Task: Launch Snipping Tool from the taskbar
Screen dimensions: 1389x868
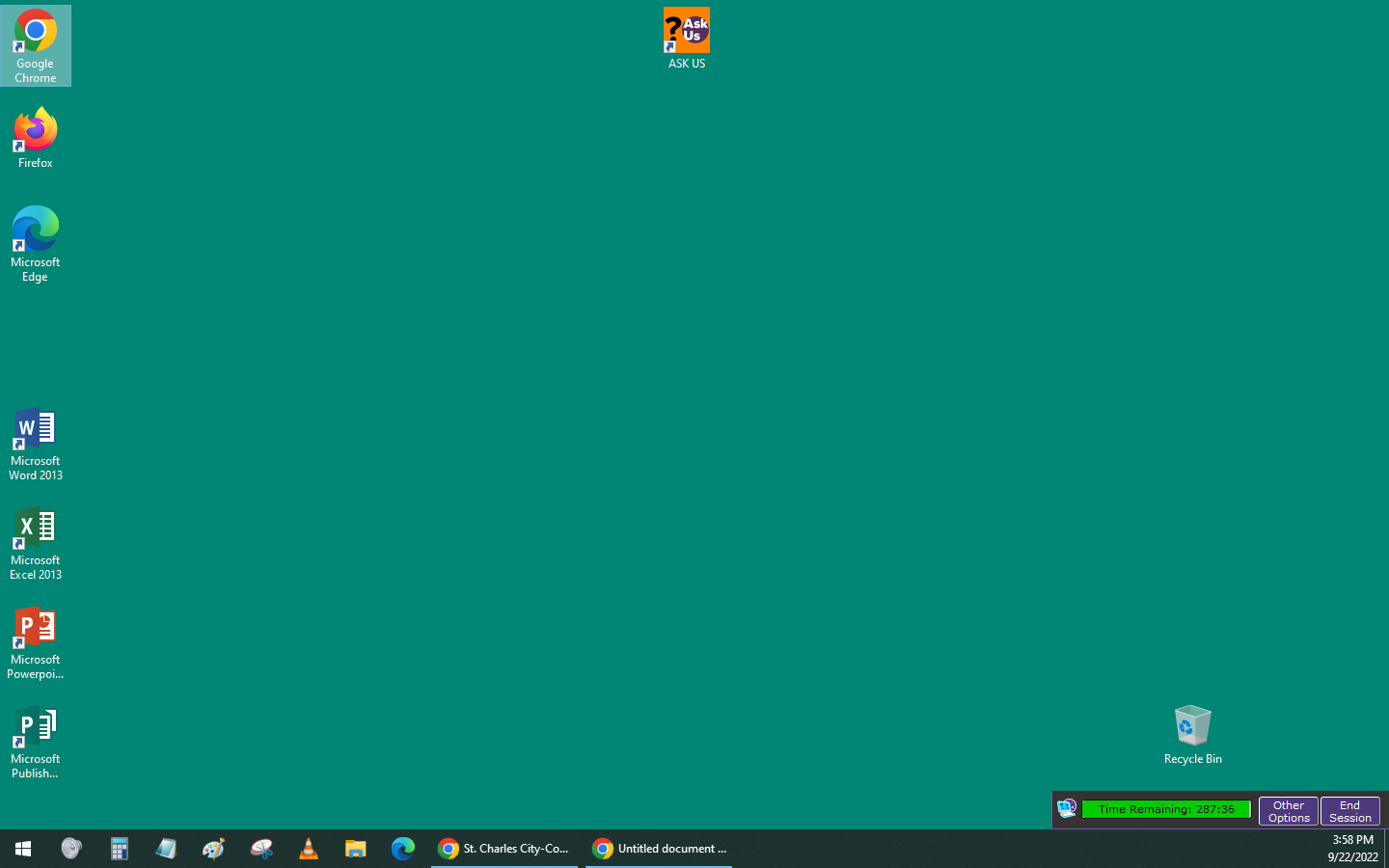Action: [x=261, y=849]
